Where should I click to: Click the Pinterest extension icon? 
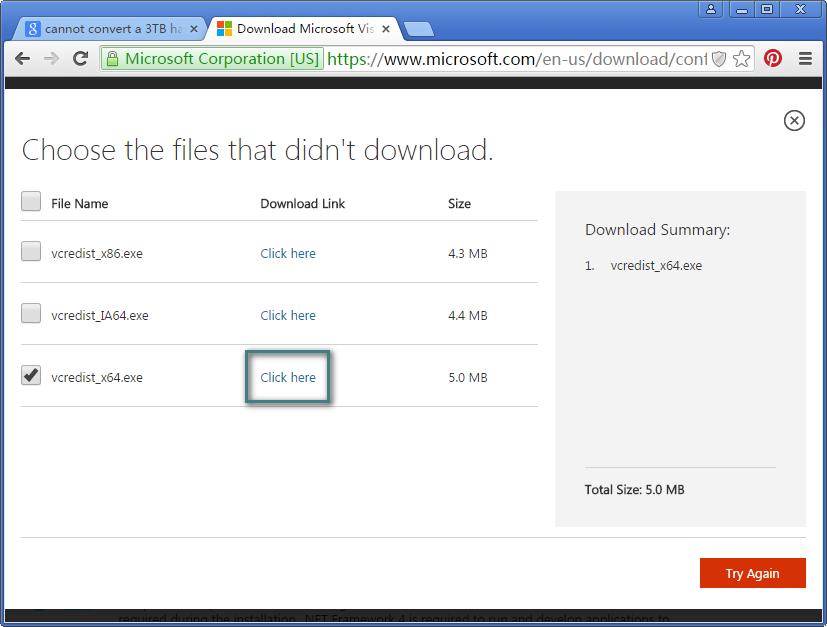click(x=773, y=58)
